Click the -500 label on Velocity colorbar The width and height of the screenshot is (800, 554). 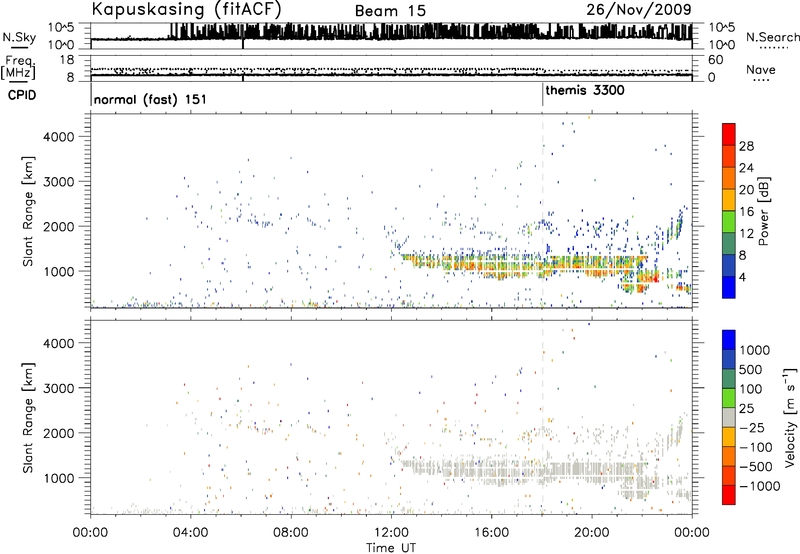pyautogui.click(x=756, y=467)
